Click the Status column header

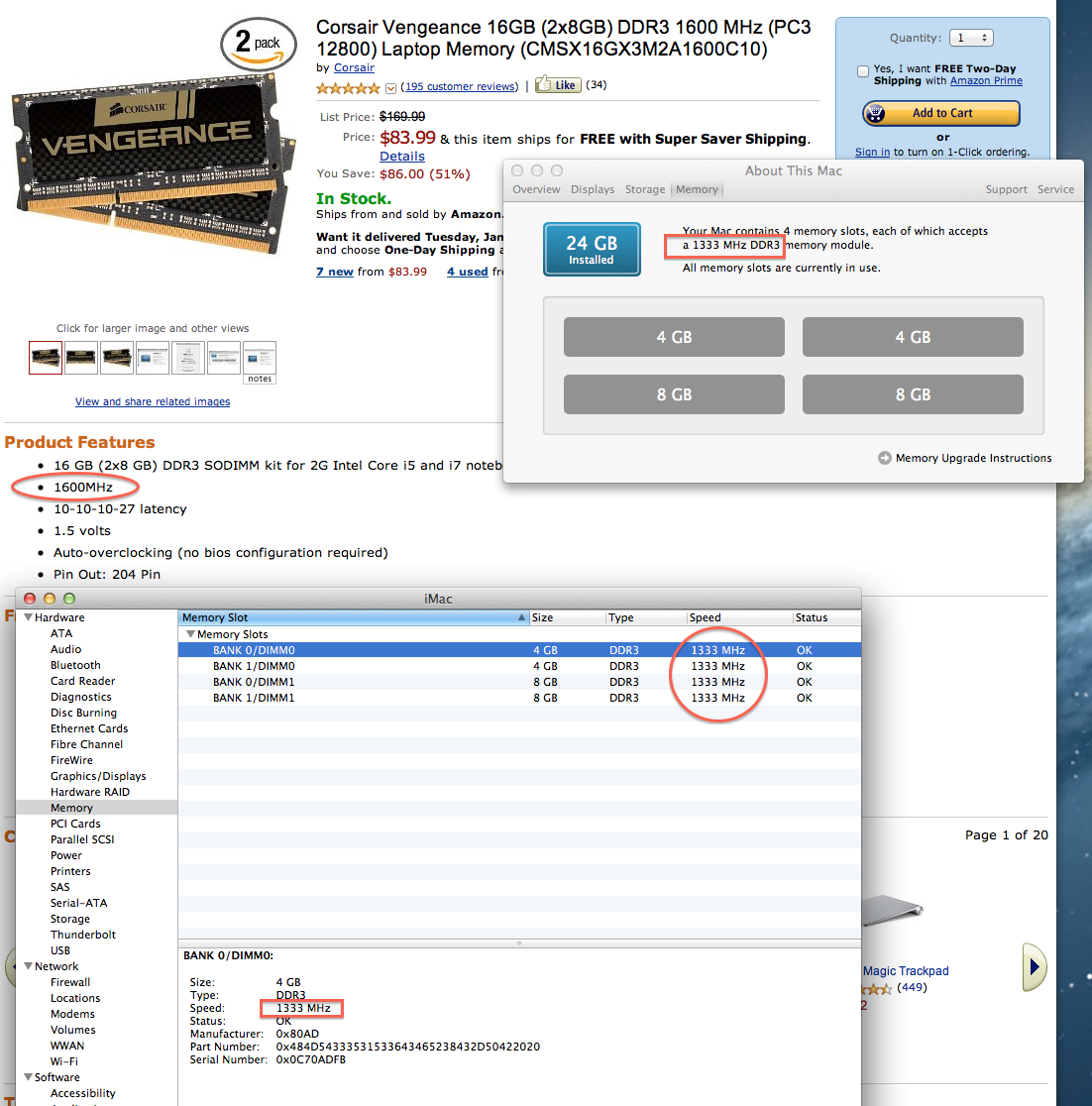(826, 617)
